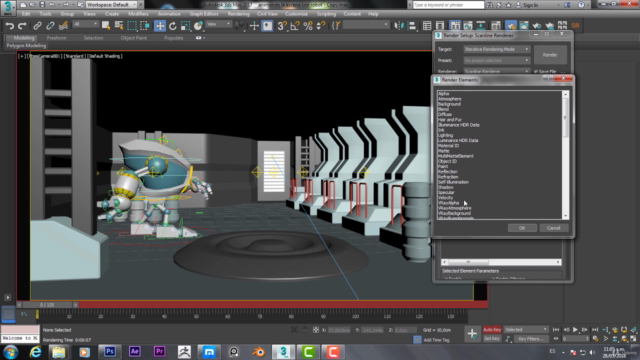Switch to the Freeform ribbon tab
This screenshot has width=640, height=360.
[x=56, y=38]
